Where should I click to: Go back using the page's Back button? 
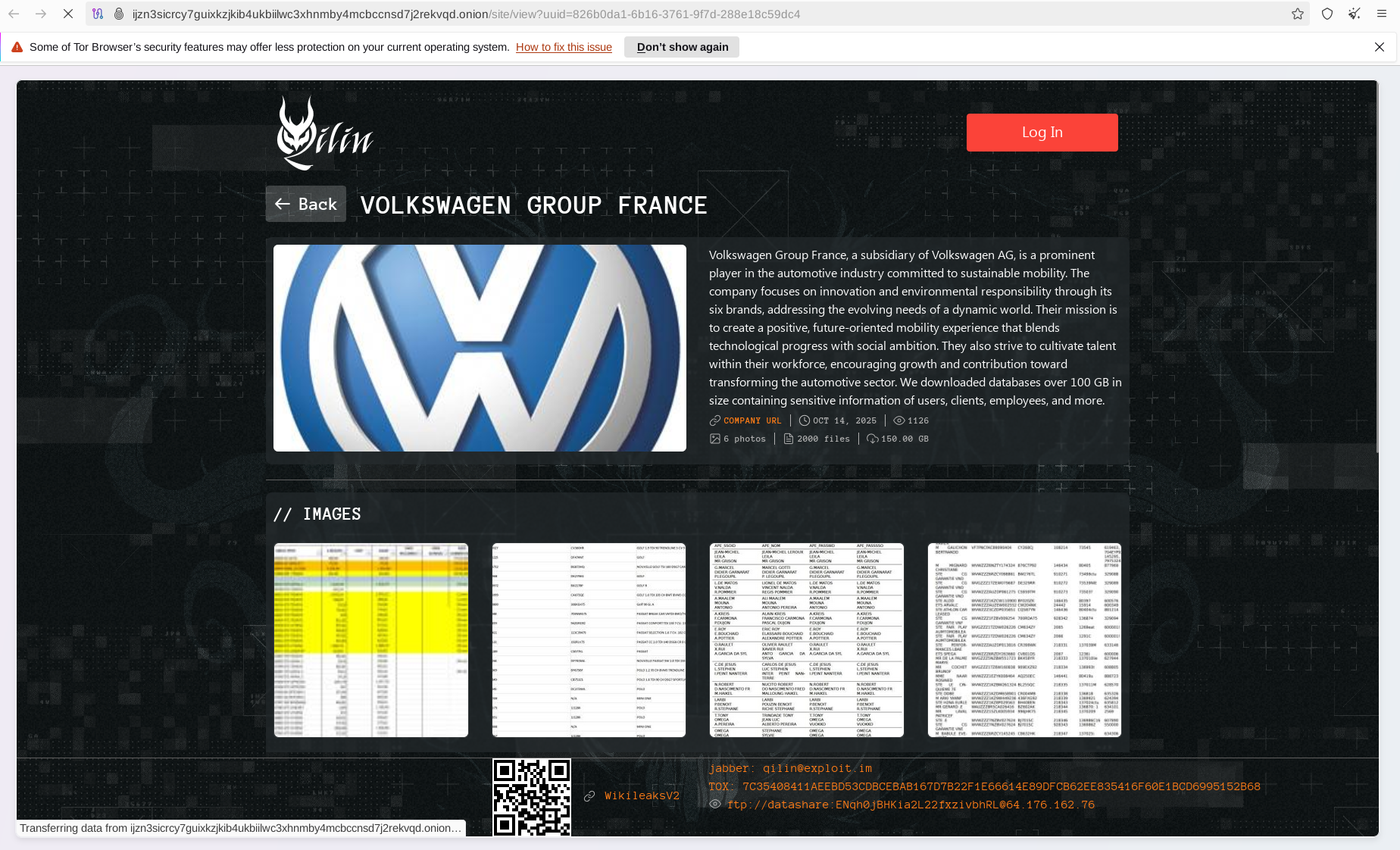pos(306,204)
